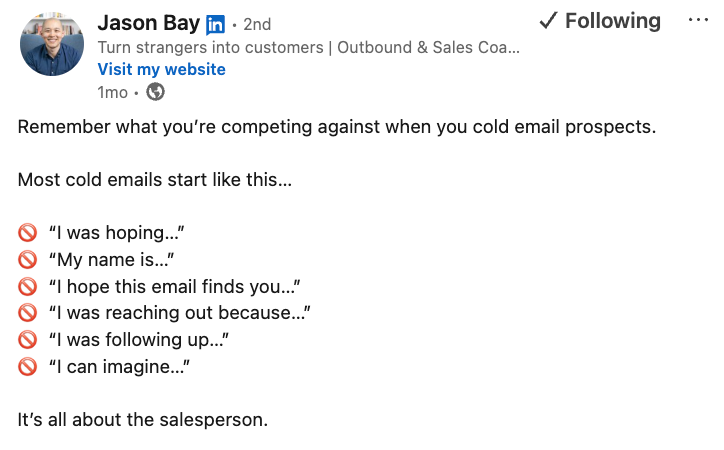Click the 2nd degree connection label
The width and height of the screenshot is (724, 450).
coord(257,24)
